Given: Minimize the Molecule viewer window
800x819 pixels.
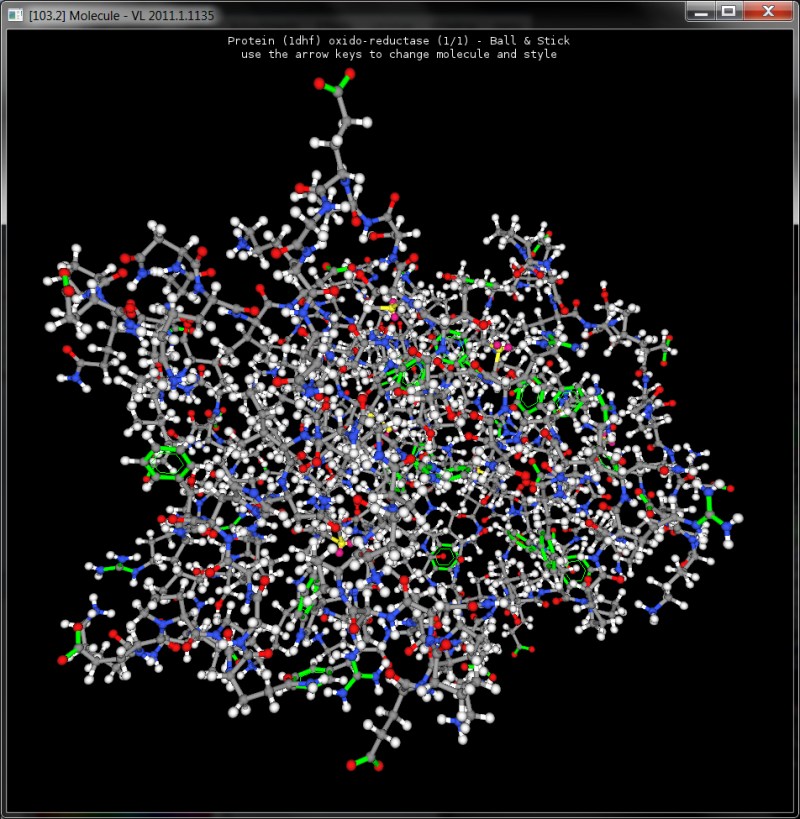Looking at the screenshot, I should [x=700, y=11].
